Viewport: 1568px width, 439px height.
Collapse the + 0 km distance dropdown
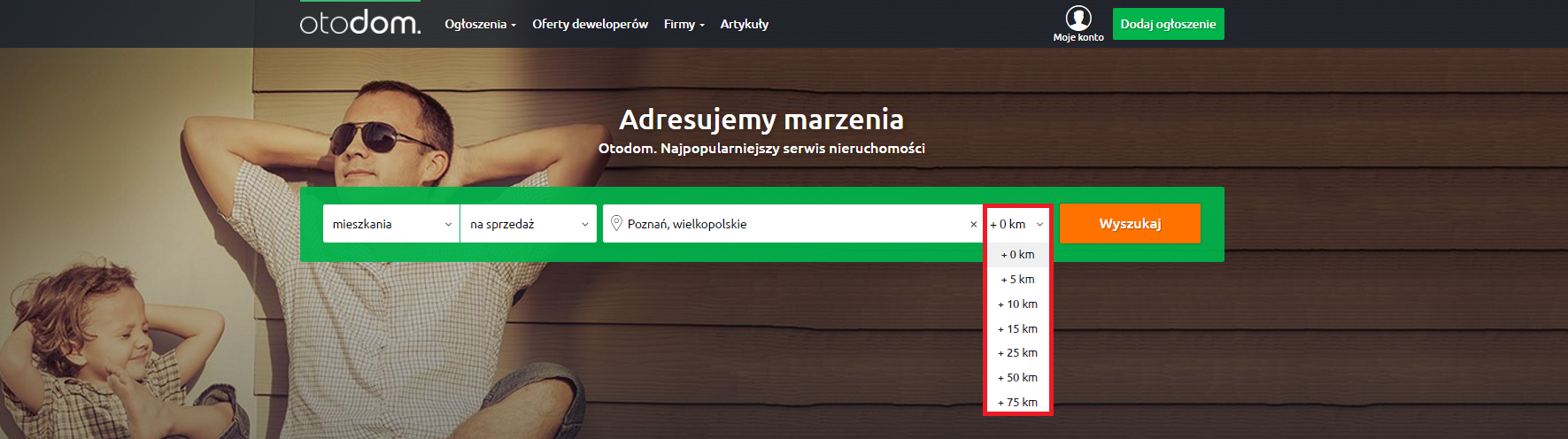coord(1017,225)
